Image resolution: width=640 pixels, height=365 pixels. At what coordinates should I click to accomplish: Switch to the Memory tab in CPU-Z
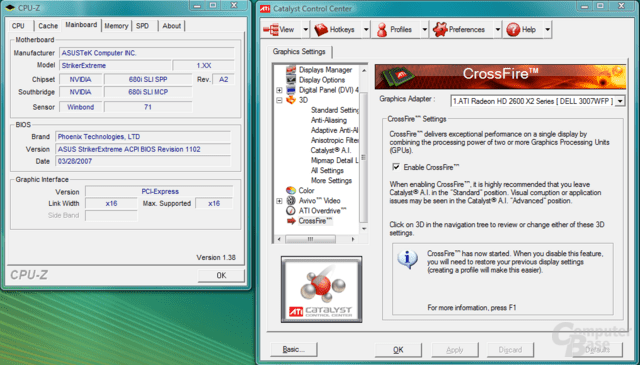click(x=116, y=26)
